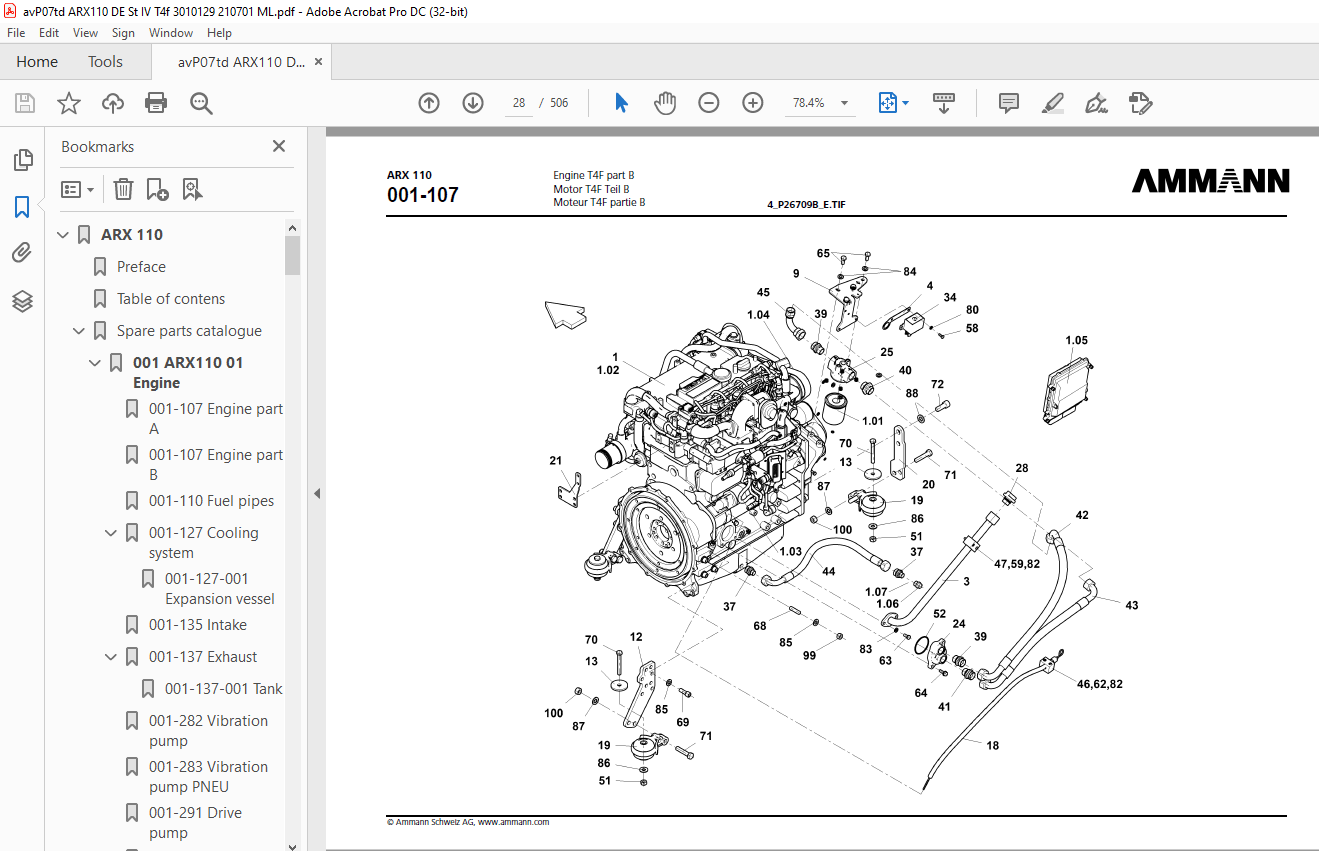The height and width of the screenshot is (851, 1319).
Task: Open the 001-127-001 Expansion vessel bookmark
Action: click(220, 589)
